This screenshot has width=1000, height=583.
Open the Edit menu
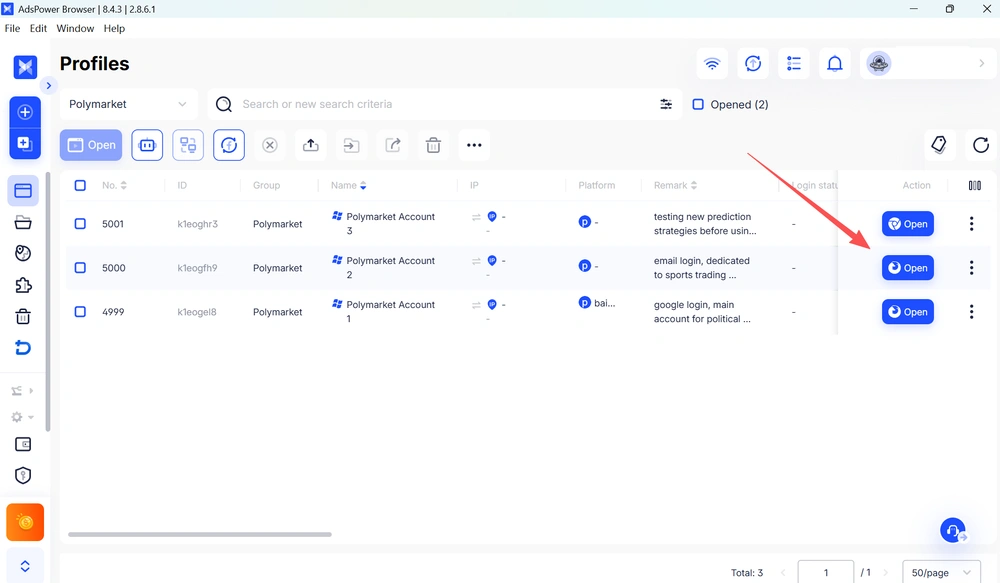tap(38, 28)
